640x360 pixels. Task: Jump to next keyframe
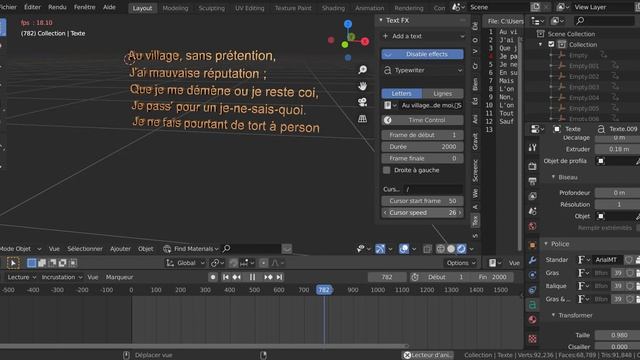[268, 277]
